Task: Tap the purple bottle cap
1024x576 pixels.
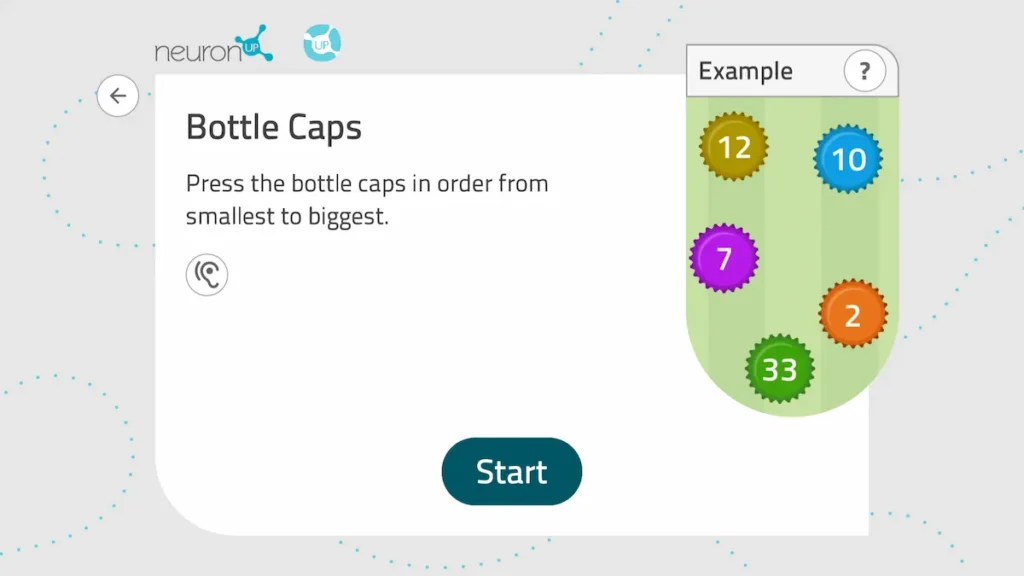Action: [x=725, y=257]
